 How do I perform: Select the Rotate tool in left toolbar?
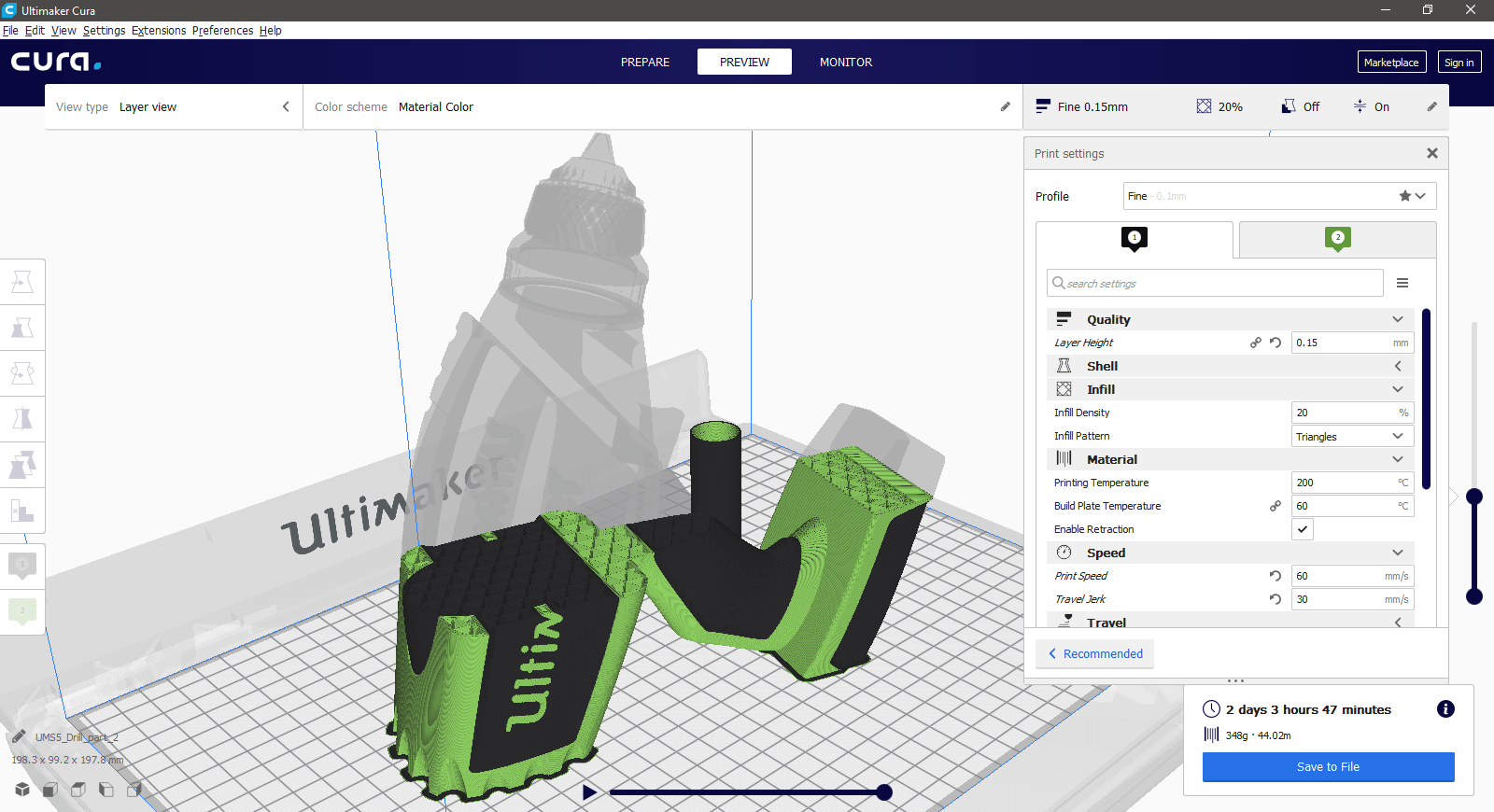tap(22, 373)
